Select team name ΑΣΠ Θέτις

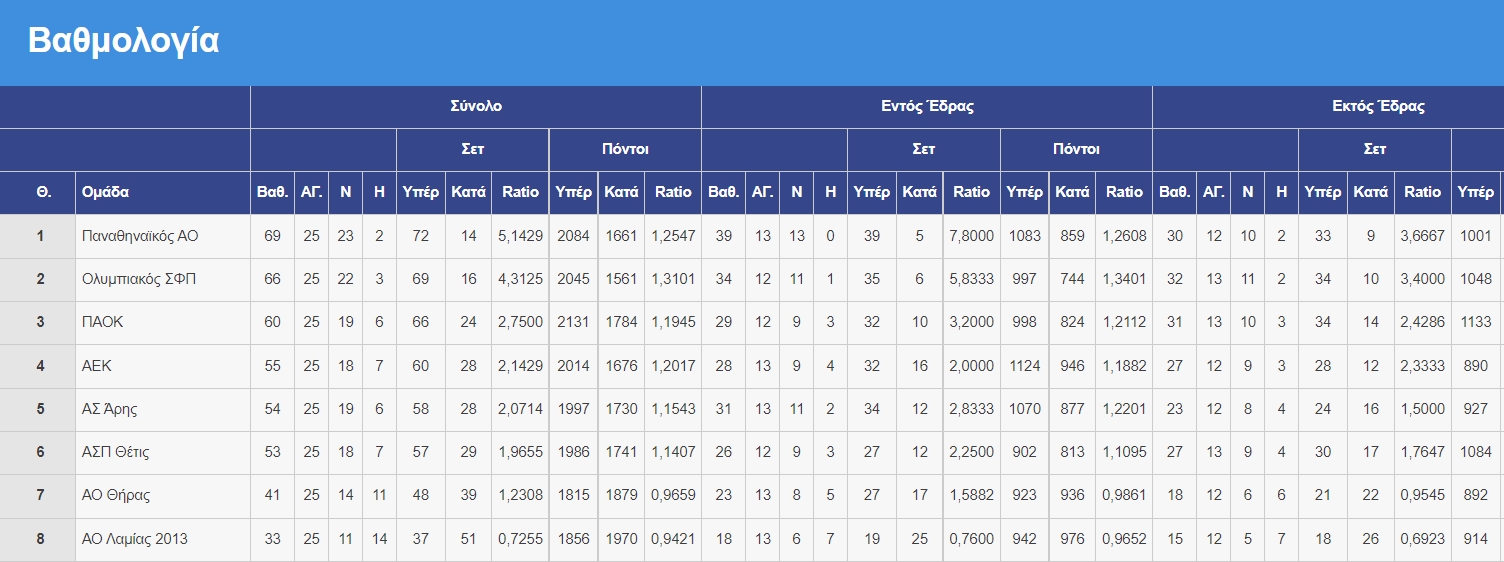(116, 452)
